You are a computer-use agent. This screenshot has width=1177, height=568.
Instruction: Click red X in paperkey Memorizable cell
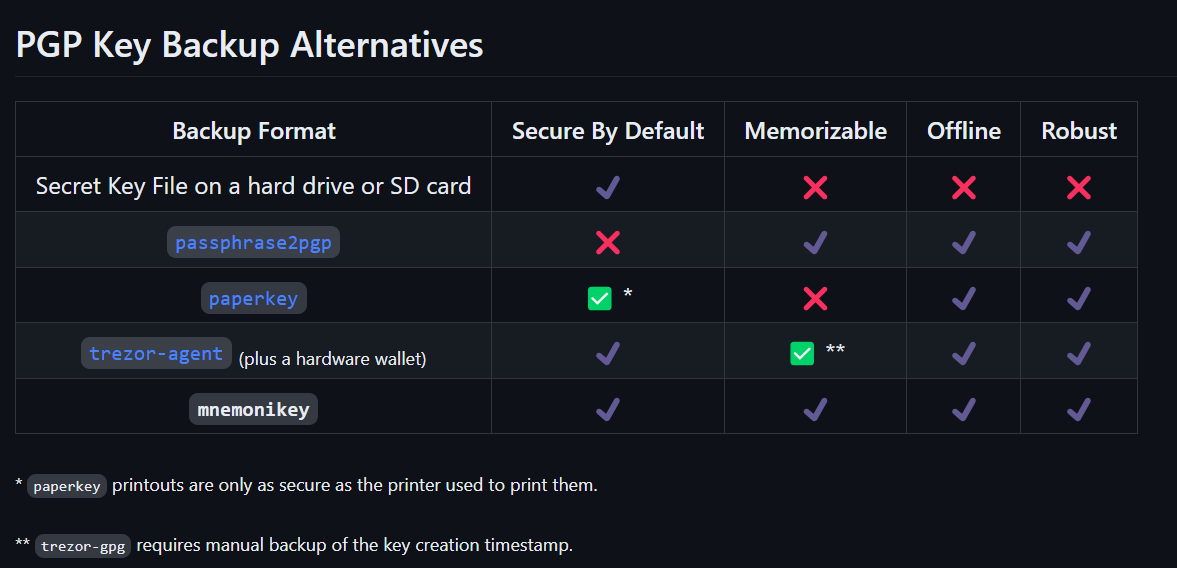[x=815, y=298]
